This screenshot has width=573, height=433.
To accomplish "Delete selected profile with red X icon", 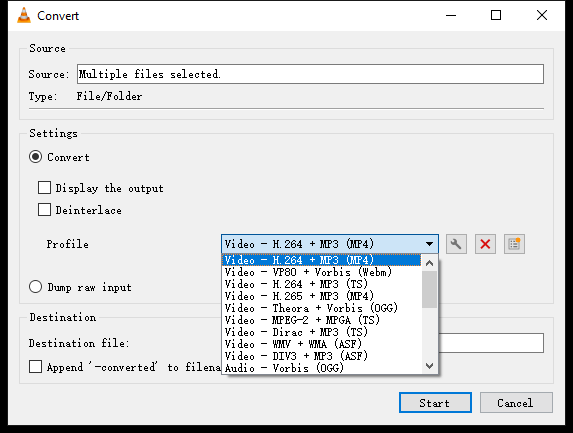I will (485, 244).
